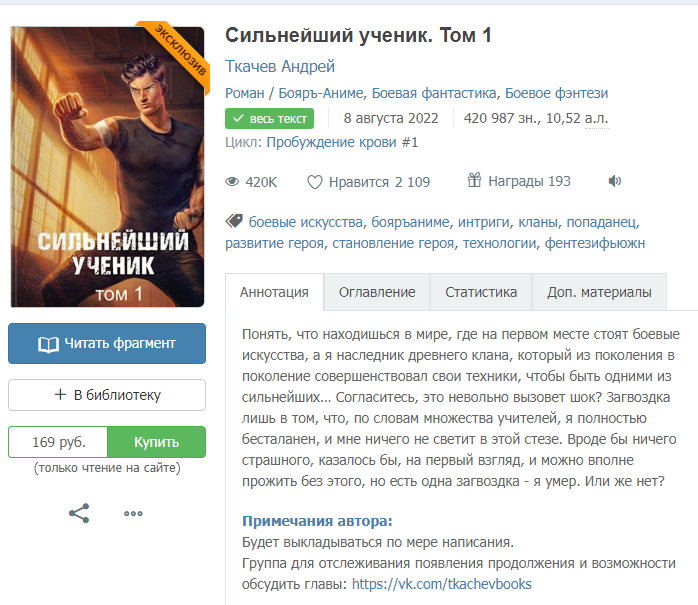
Task: Click the book cover thumbnail
Action: point(108,166)
